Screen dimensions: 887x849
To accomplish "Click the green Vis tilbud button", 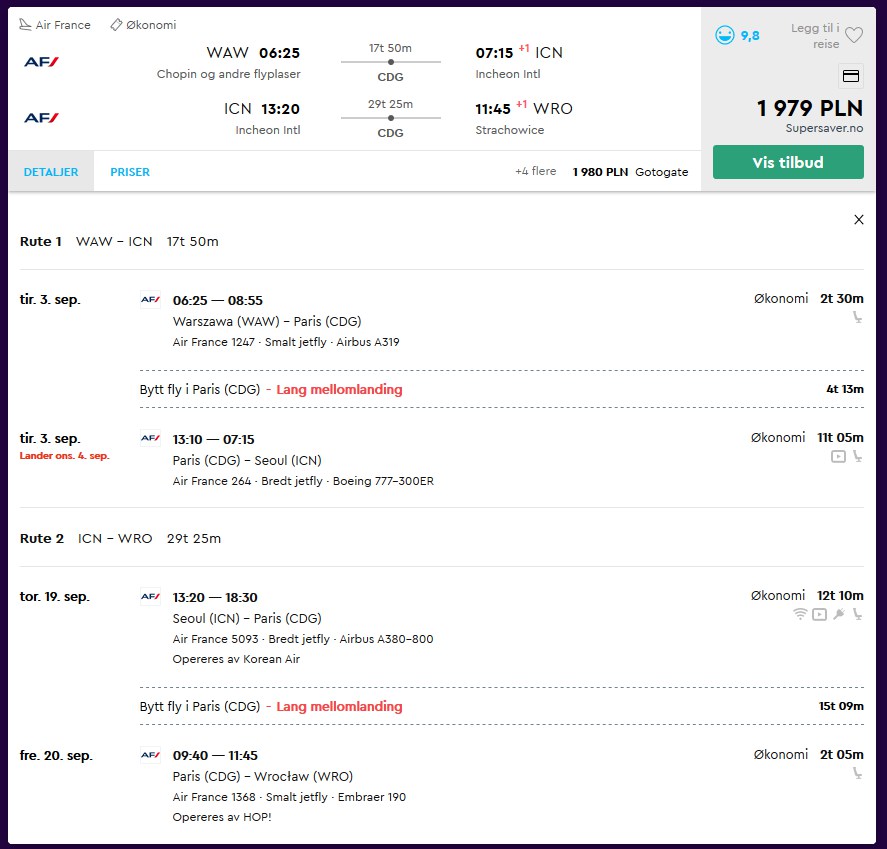I will coord(788,162).
